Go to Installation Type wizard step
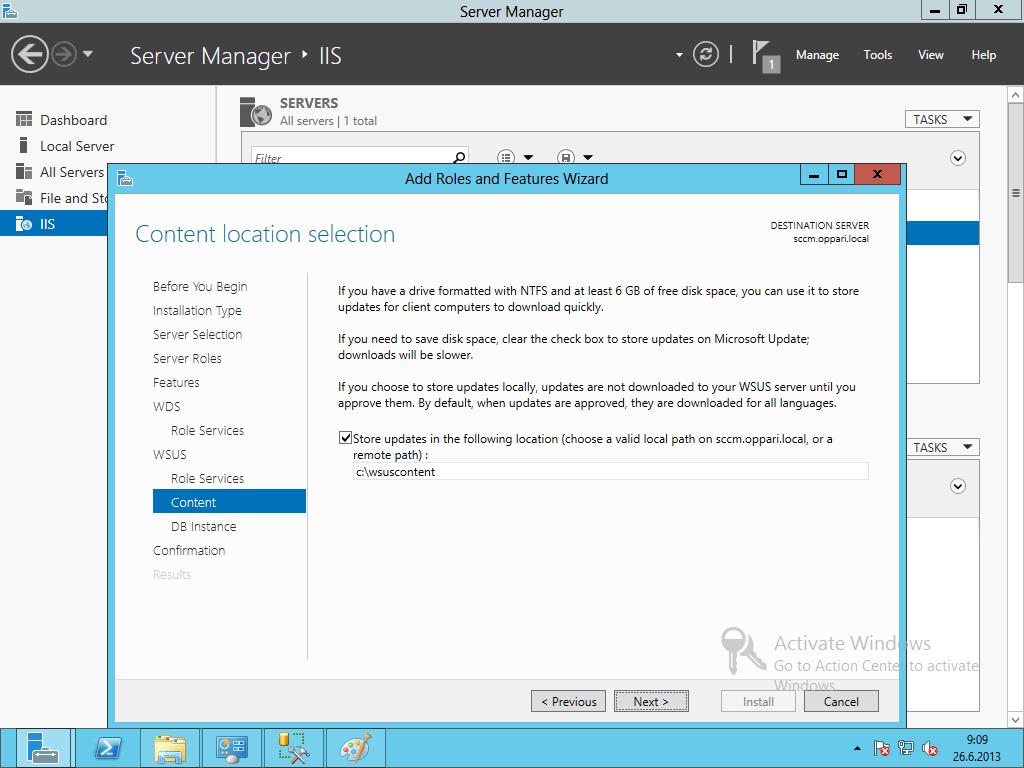Image resolution: width=1024 pixels, height=768 pixels. click(197, 311)
